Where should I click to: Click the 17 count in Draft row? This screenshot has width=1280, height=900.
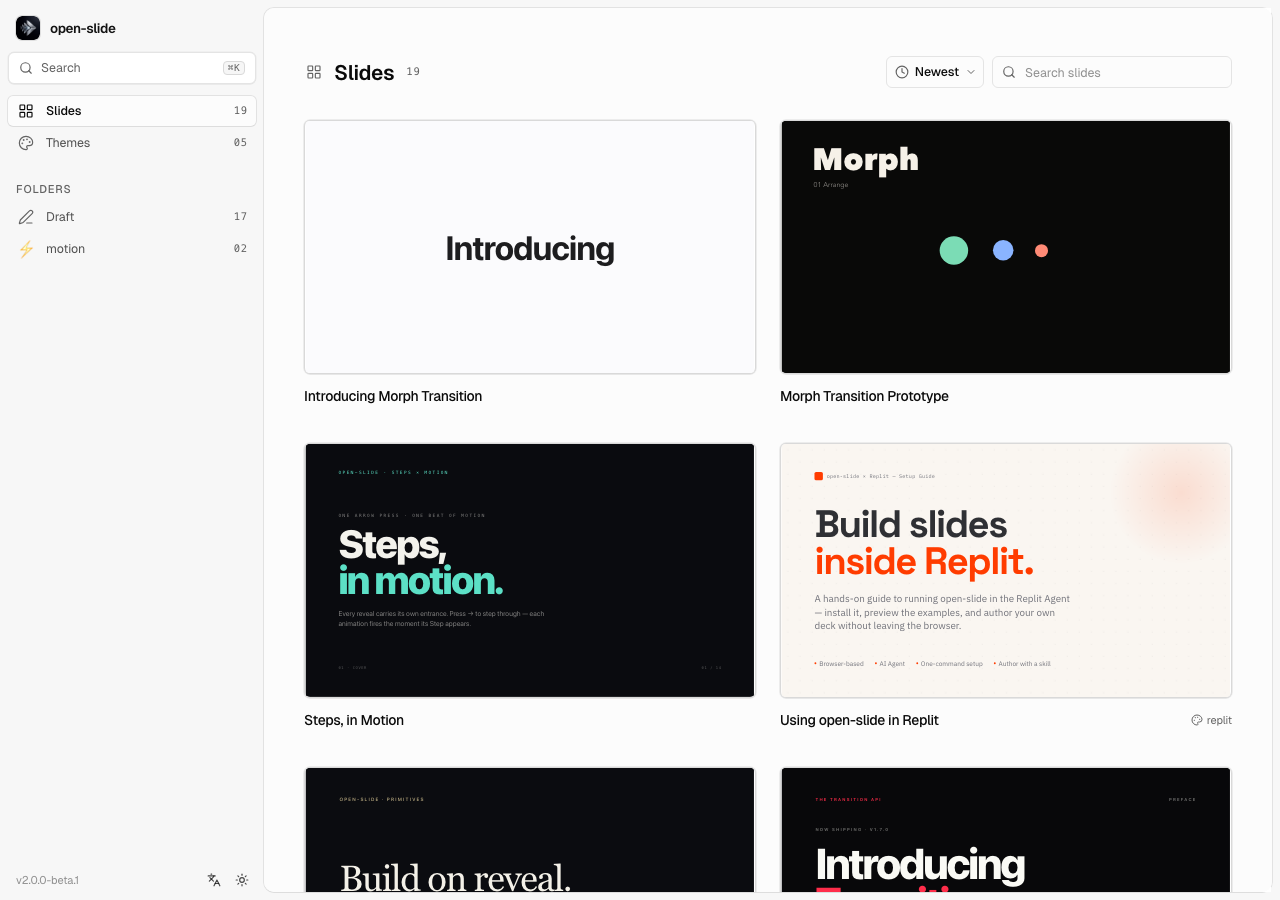[x=240, y=217]
